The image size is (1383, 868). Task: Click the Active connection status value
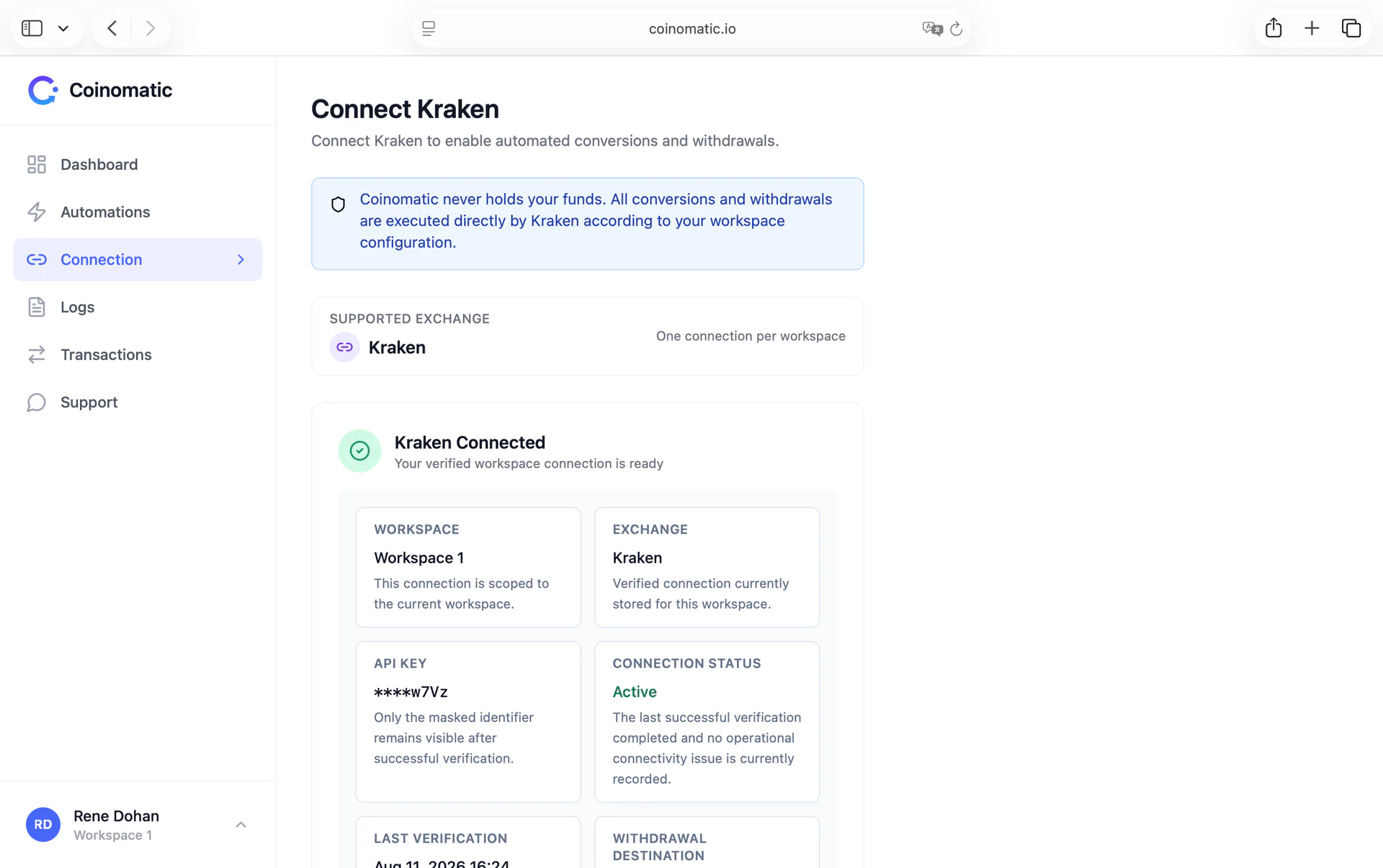click(x=635, y=692)
